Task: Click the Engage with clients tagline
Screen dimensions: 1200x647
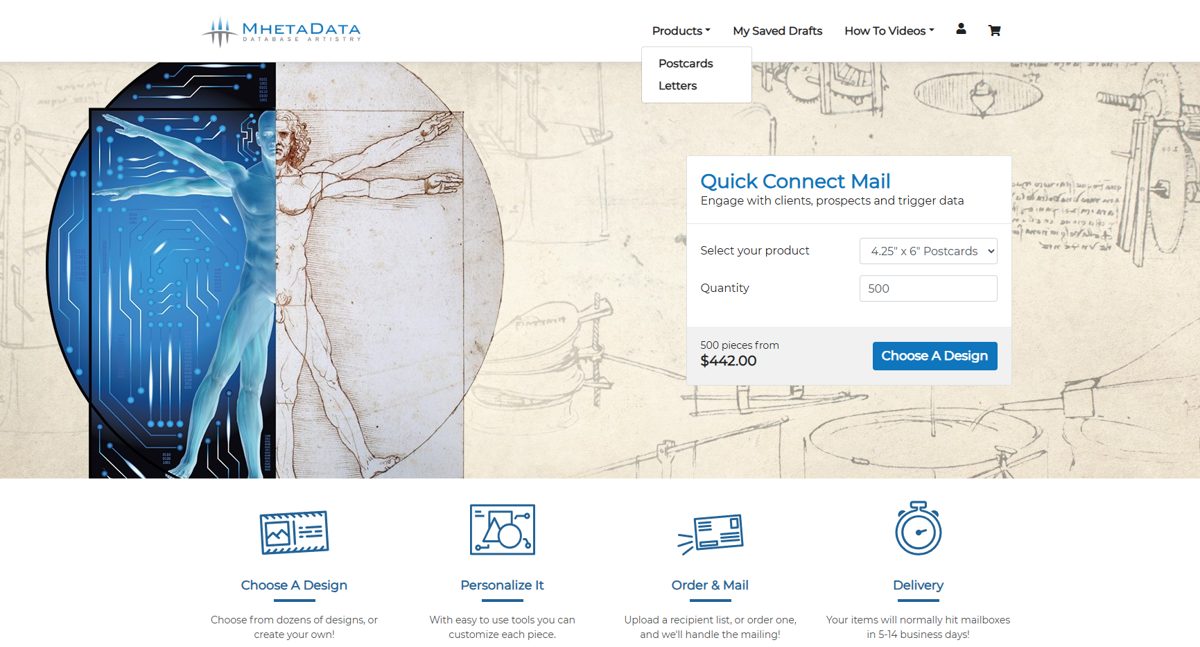Action: [x=832, y=201]
